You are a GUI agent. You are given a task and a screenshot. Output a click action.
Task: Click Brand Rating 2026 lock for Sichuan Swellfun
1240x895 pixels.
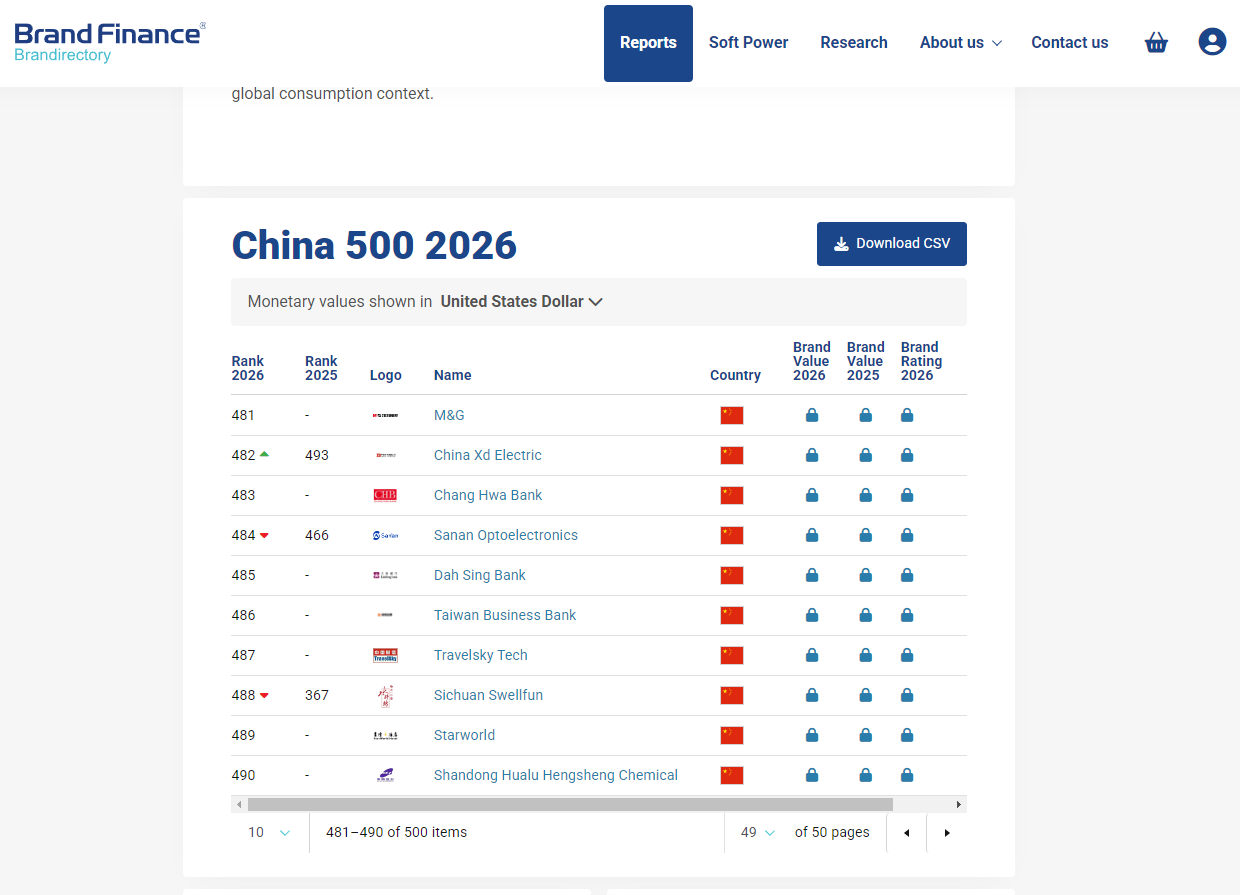pos(907,695)
